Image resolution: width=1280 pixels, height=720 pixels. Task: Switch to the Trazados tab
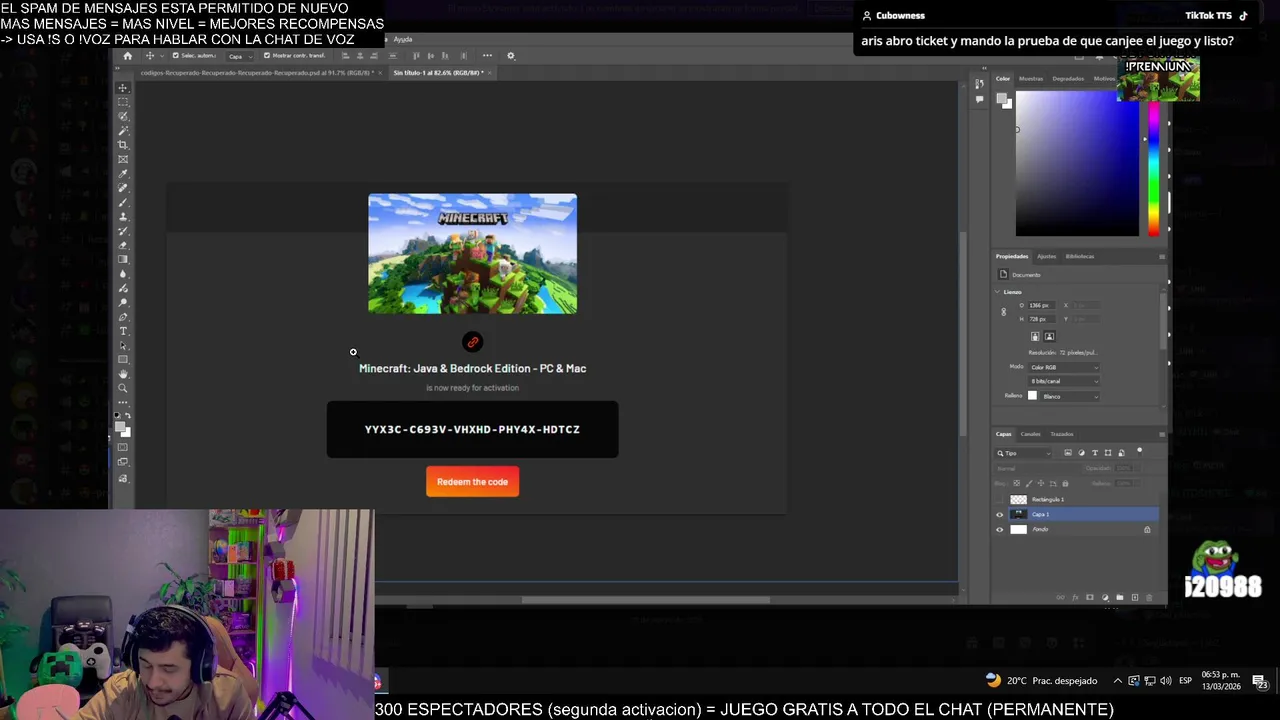1062,434
